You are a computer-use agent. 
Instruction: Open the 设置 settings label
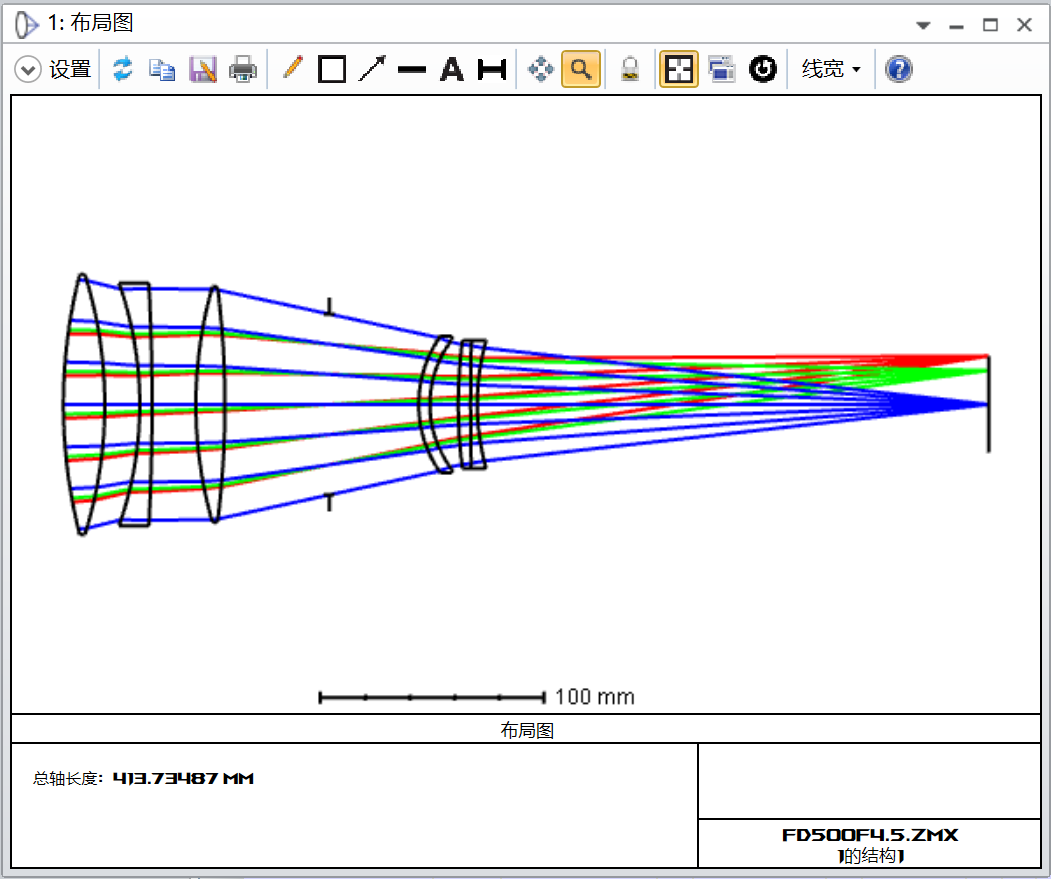(x=70, y=69)
